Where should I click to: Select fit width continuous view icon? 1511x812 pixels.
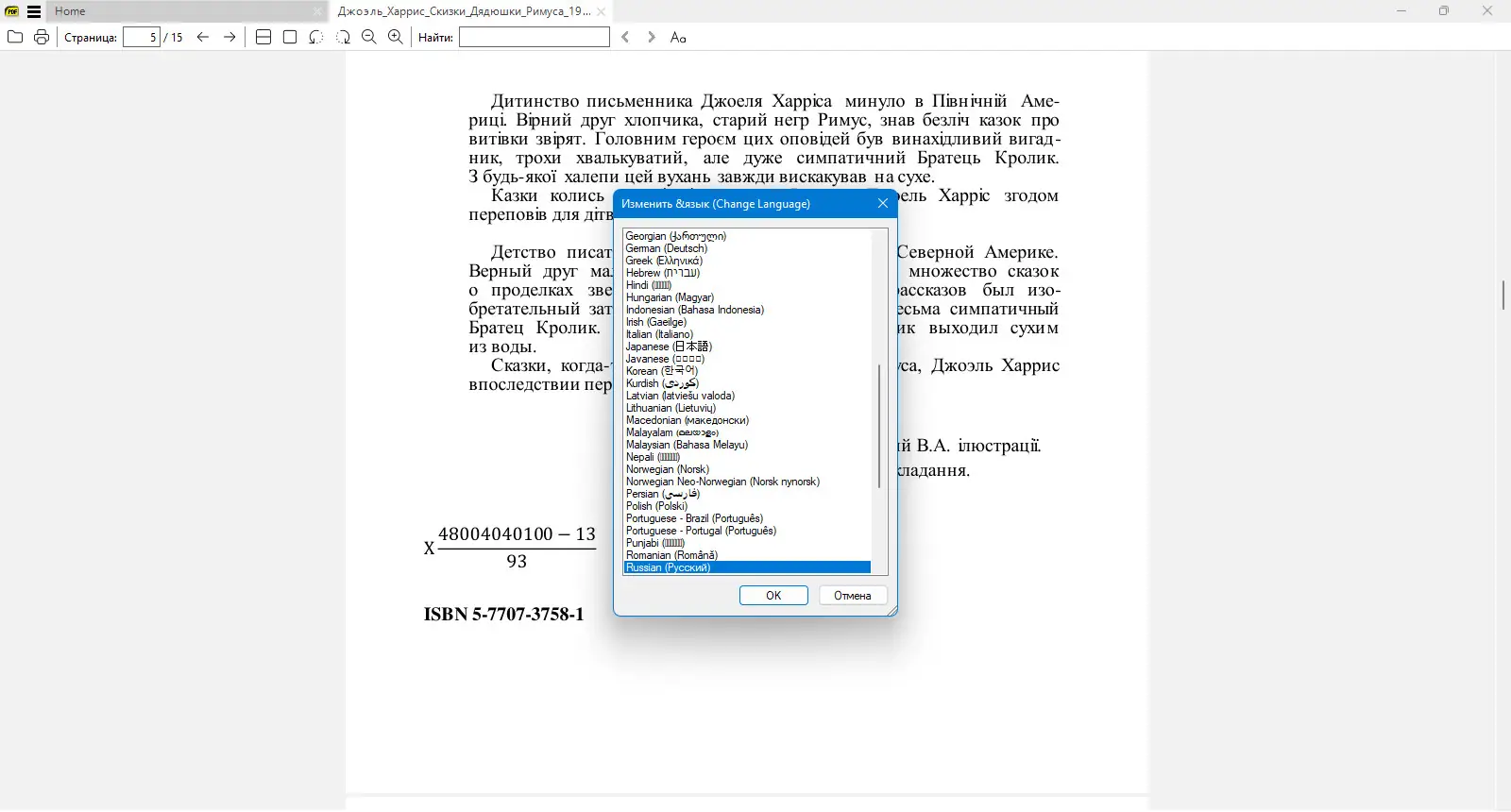point(263,37)
